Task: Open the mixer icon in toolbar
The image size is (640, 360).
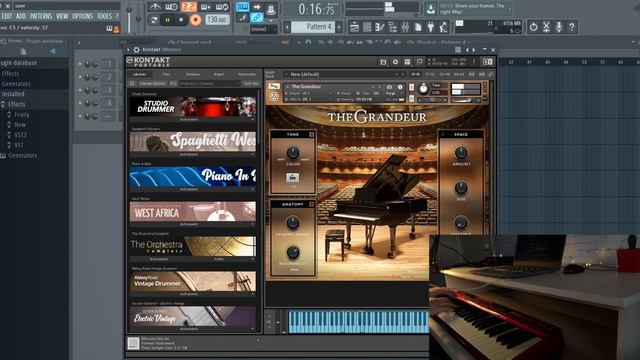Action: (x=405, y=27)
